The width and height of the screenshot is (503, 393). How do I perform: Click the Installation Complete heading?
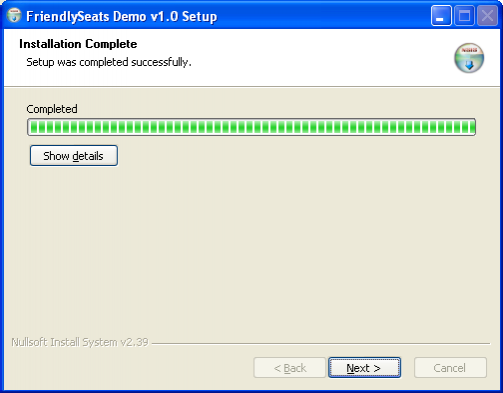(78, 44)
